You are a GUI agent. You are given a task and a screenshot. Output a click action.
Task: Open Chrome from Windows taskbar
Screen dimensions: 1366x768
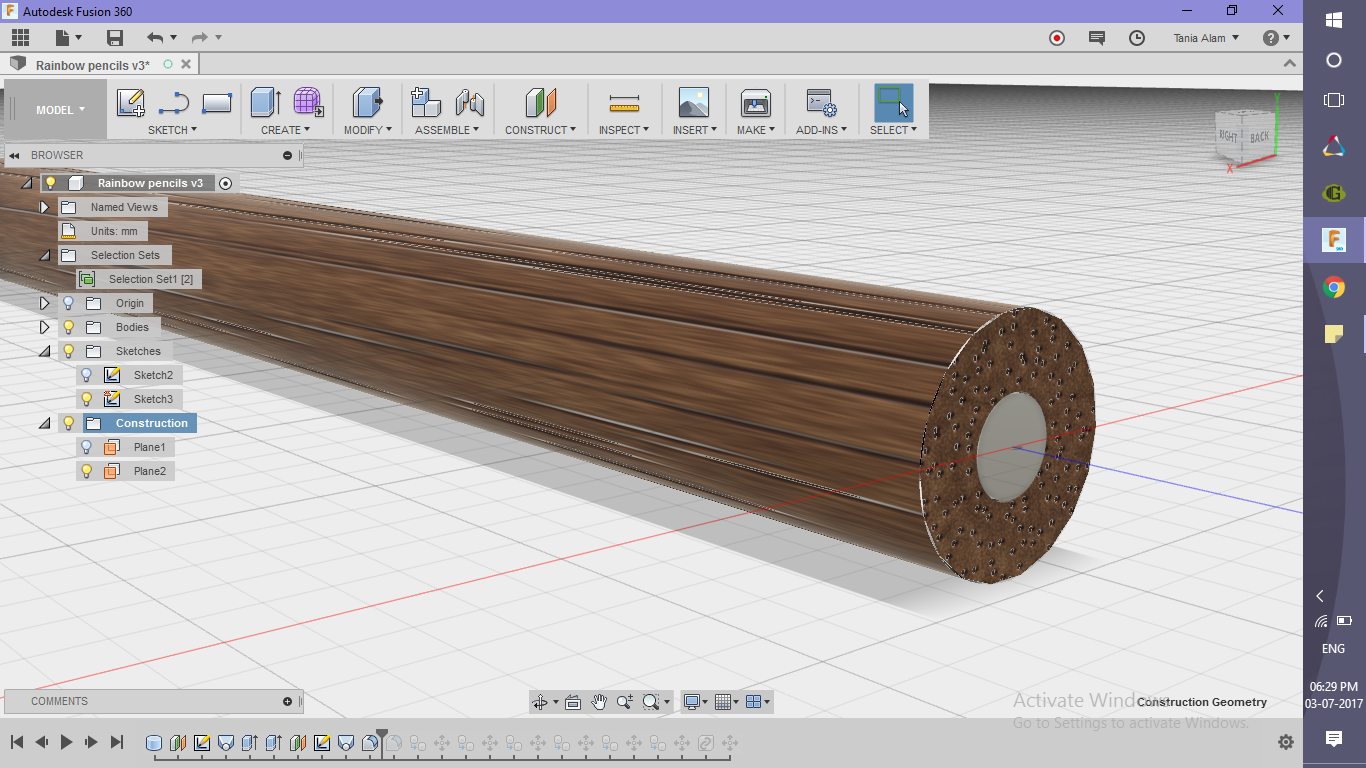(1333, 288)
